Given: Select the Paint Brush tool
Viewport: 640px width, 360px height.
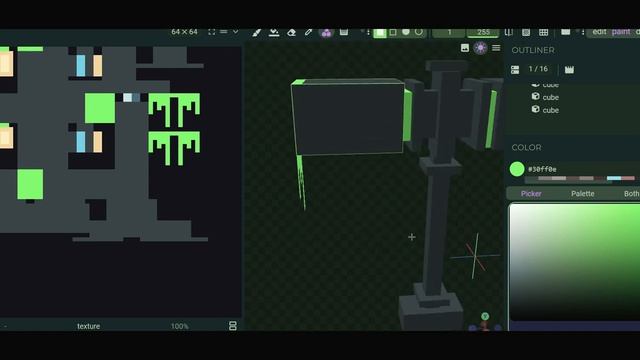Looking at the screenshot, I should click(256, 33).
